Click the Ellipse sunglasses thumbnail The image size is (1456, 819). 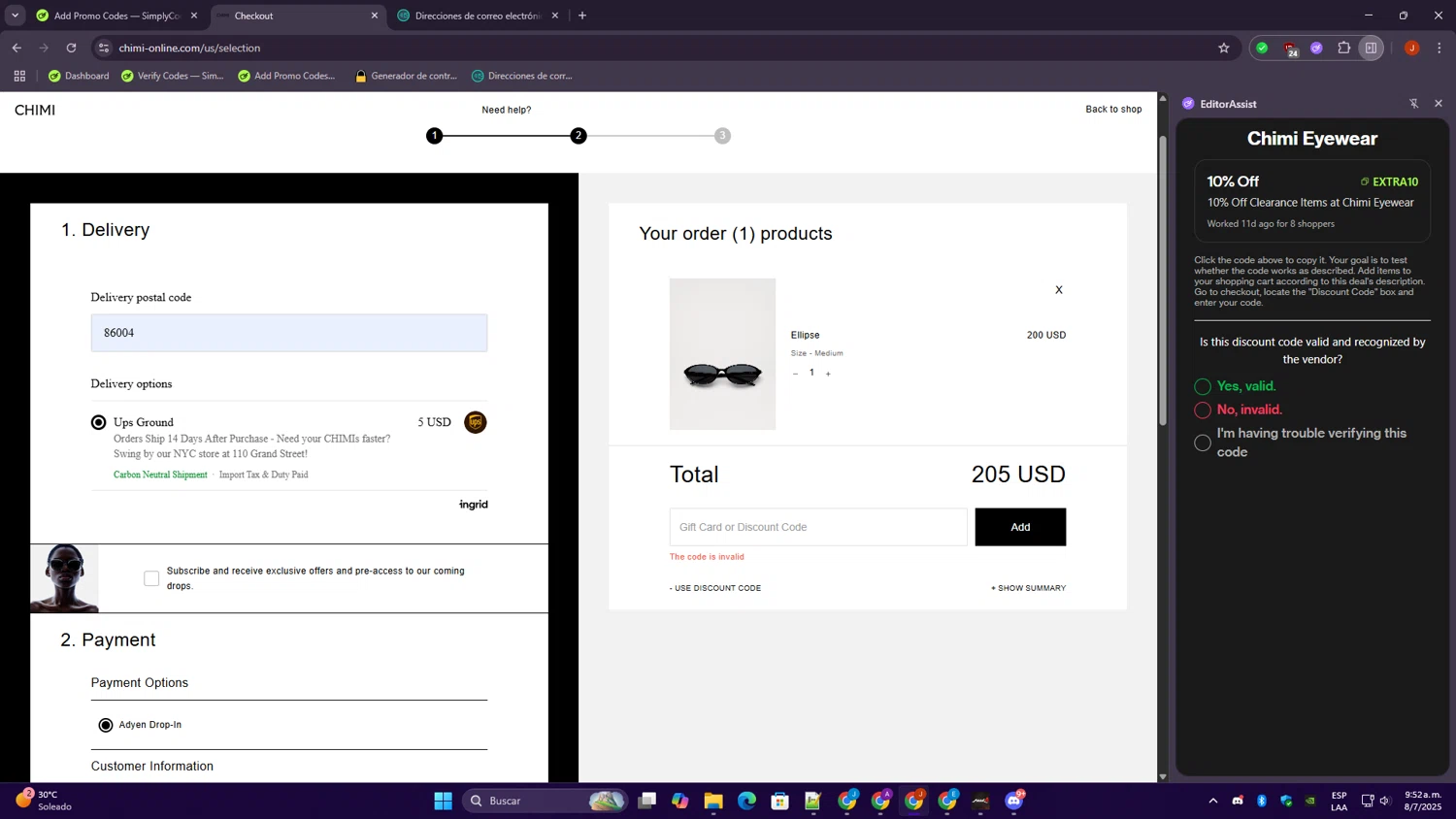(x=722, y=354)
